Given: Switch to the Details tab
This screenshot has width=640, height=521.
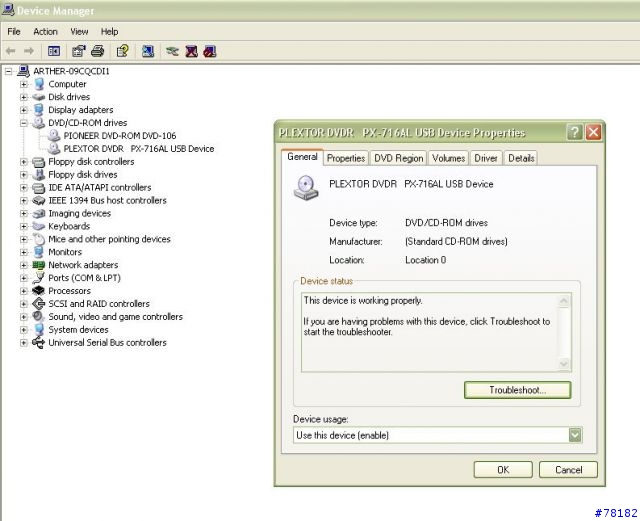Looking at the screenshot, I should (521, 158).
